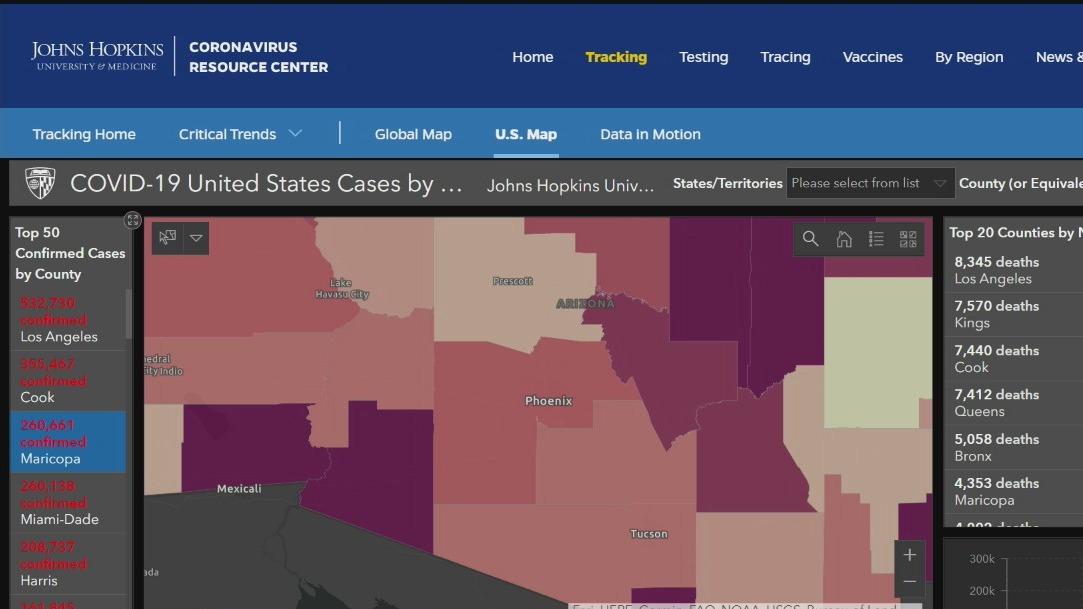The width and height of the screenshot is (1083, 609).
Task: Click Phoenix label on the map
Action: coord(548,400)
